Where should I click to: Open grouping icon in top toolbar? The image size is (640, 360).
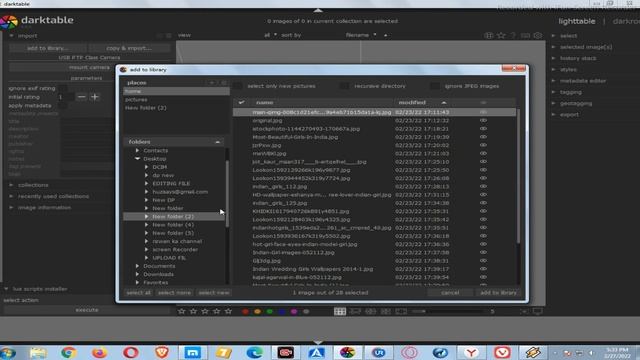point(489,36)
